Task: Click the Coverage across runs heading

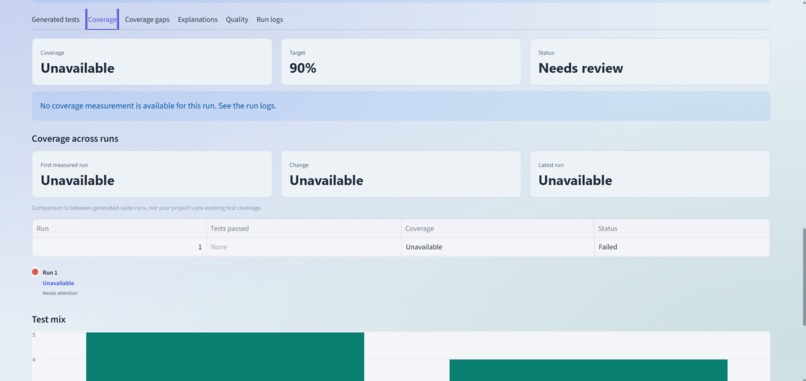Action: tap(75, 139)
